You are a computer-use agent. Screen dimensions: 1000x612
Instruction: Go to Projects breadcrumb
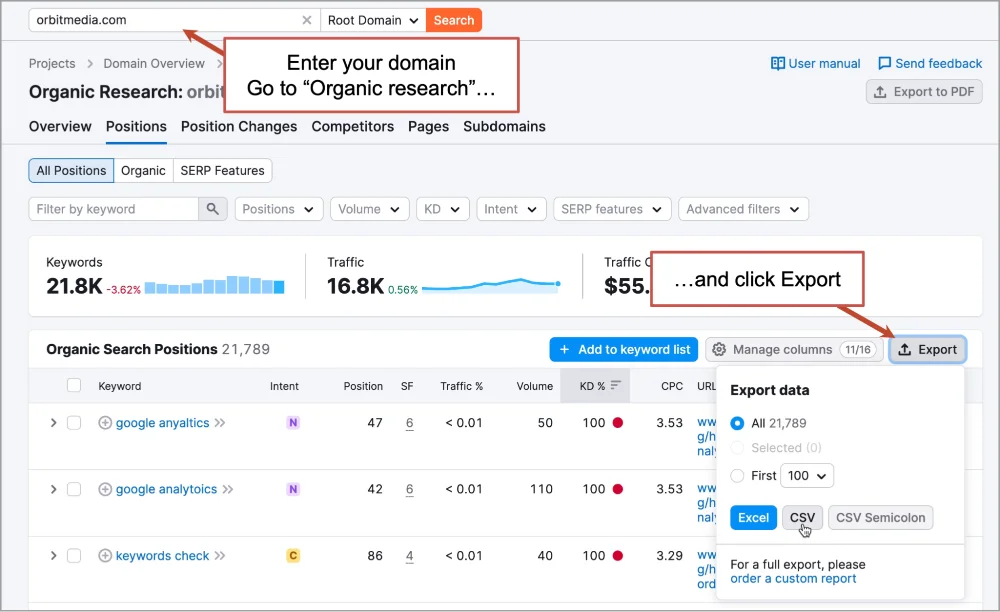point(52,64)
